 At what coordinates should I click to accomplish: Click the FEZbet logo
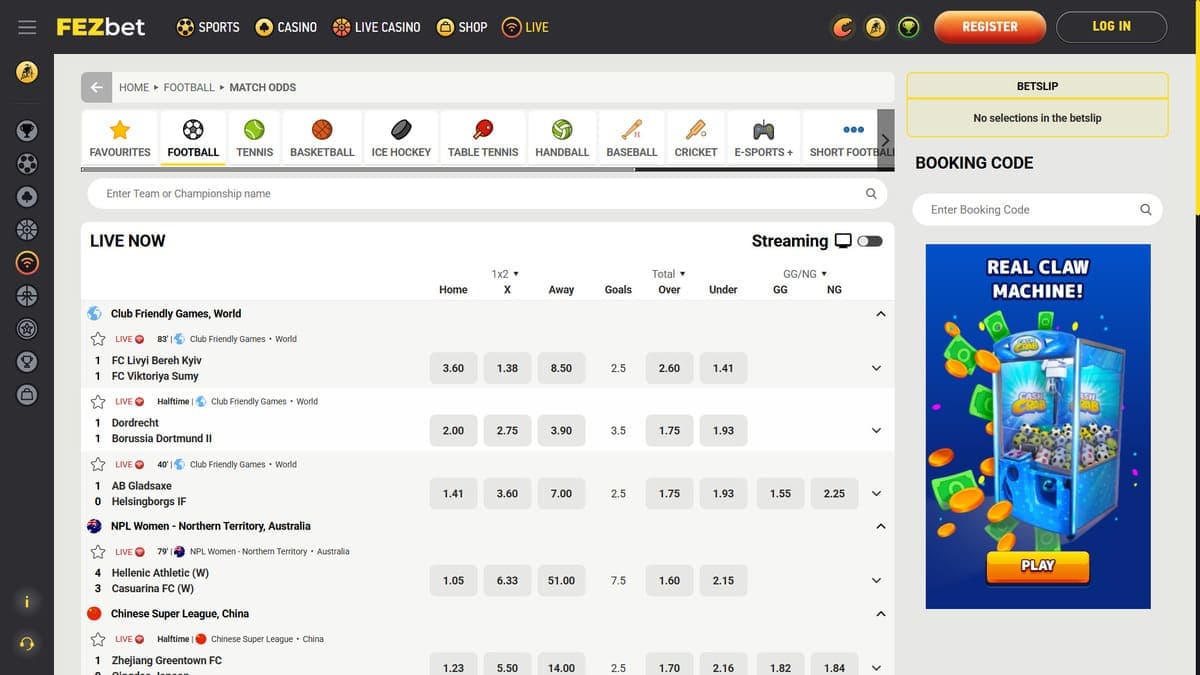click(x=101, y=27)
